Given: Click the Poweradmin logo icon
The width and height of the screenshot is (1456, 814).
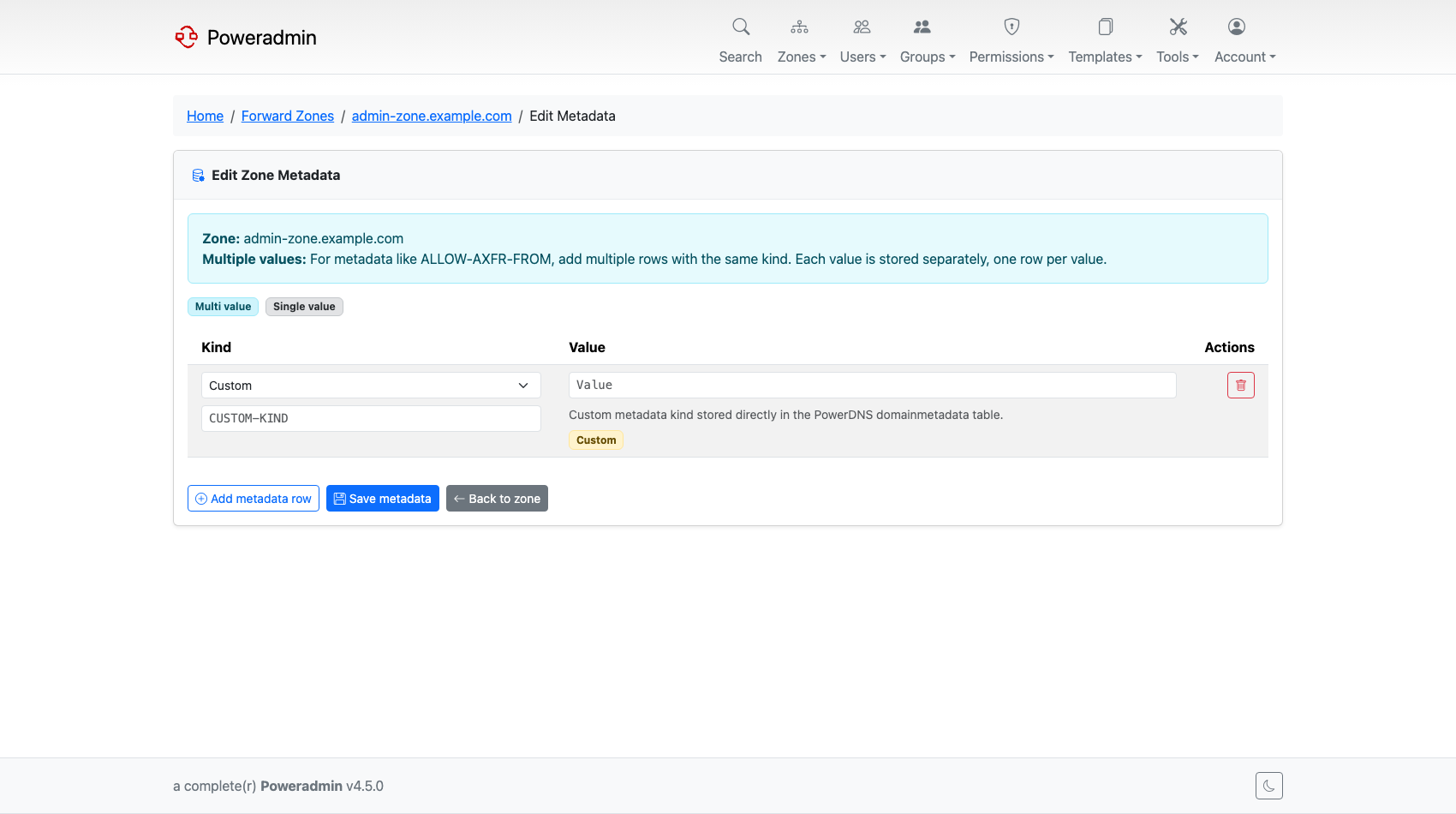Looking at the screenshot, I should [x=187, y=37].
